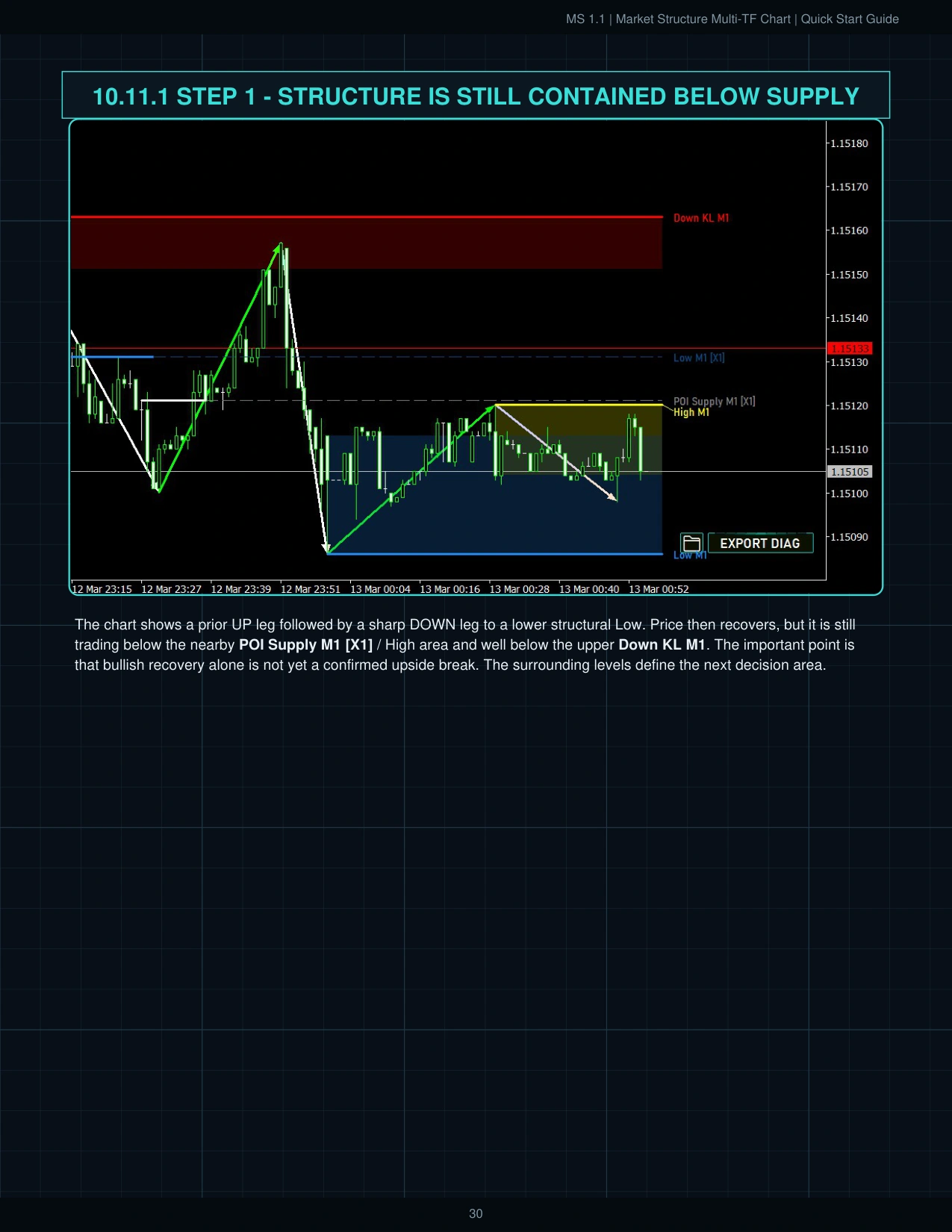
Task: Click the red 1.15133 price tag
Action: 850,349
